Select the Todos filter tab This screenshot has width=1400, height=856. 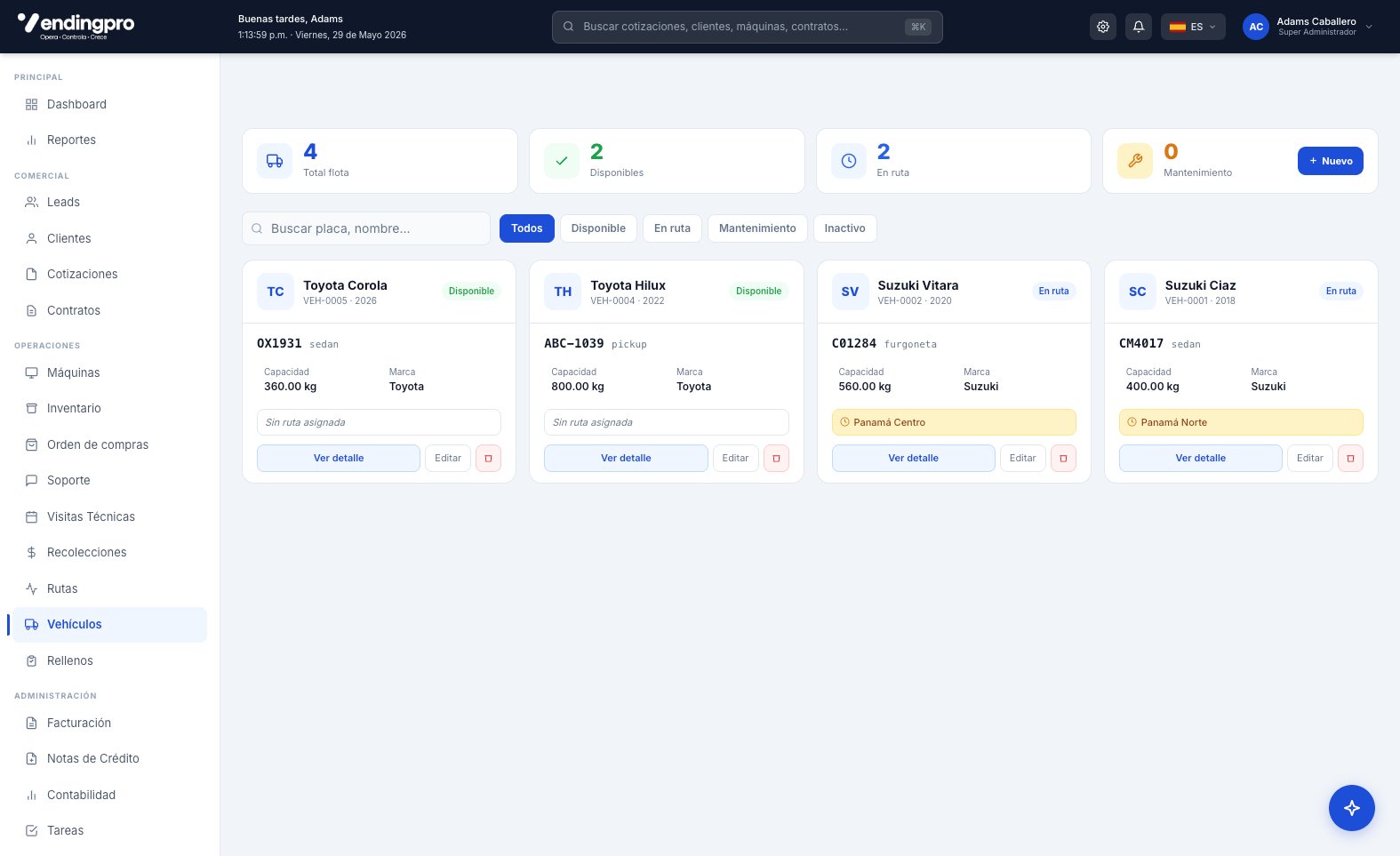point(527,228)
